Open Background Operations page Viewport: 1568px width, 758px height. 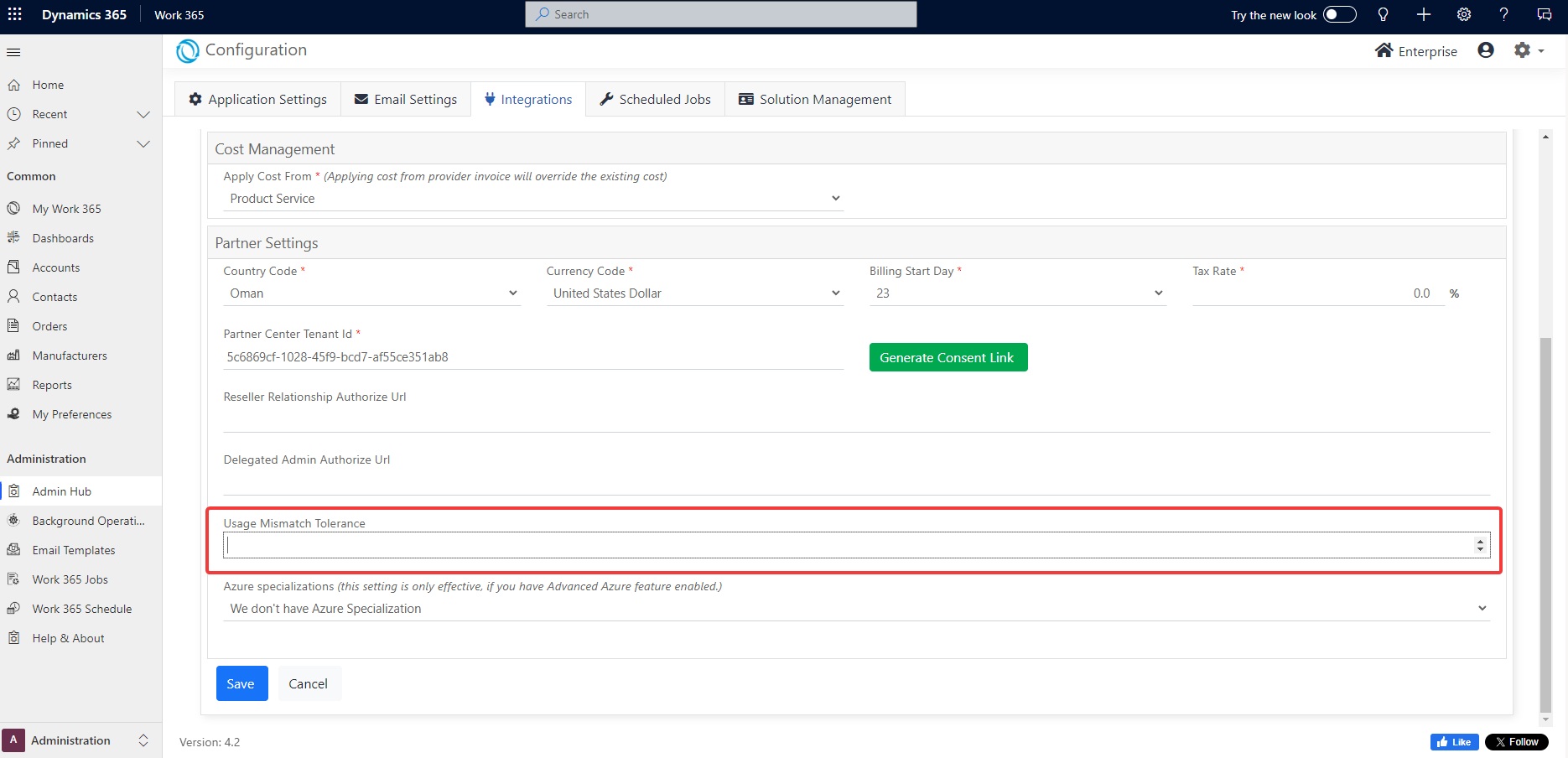(80, 521)
